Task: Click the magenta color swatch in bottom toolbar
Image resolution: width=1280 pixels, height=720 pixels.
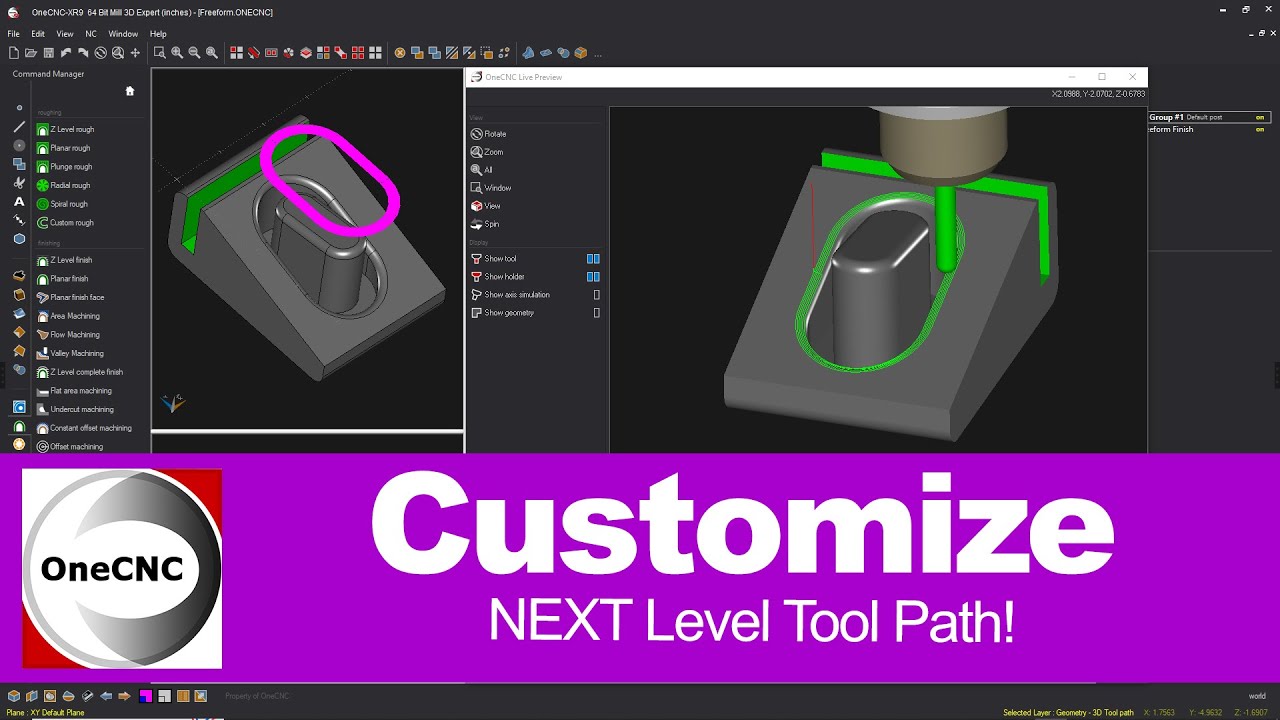Action: 145,696
